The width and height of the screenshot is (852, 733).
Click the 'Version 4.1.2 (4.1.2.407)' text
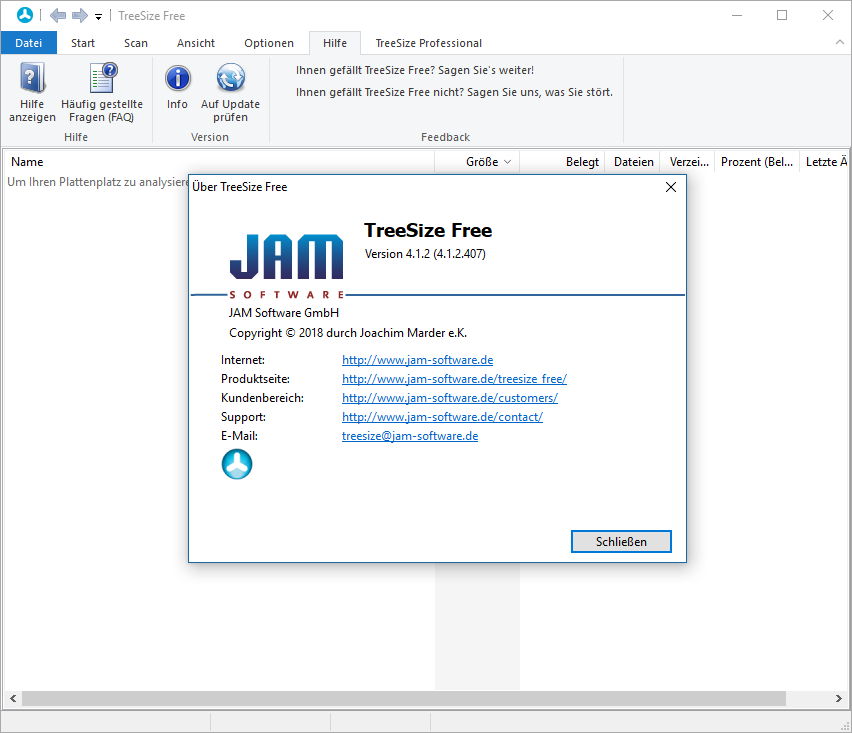pyautogui.click(x=425, y=254)
